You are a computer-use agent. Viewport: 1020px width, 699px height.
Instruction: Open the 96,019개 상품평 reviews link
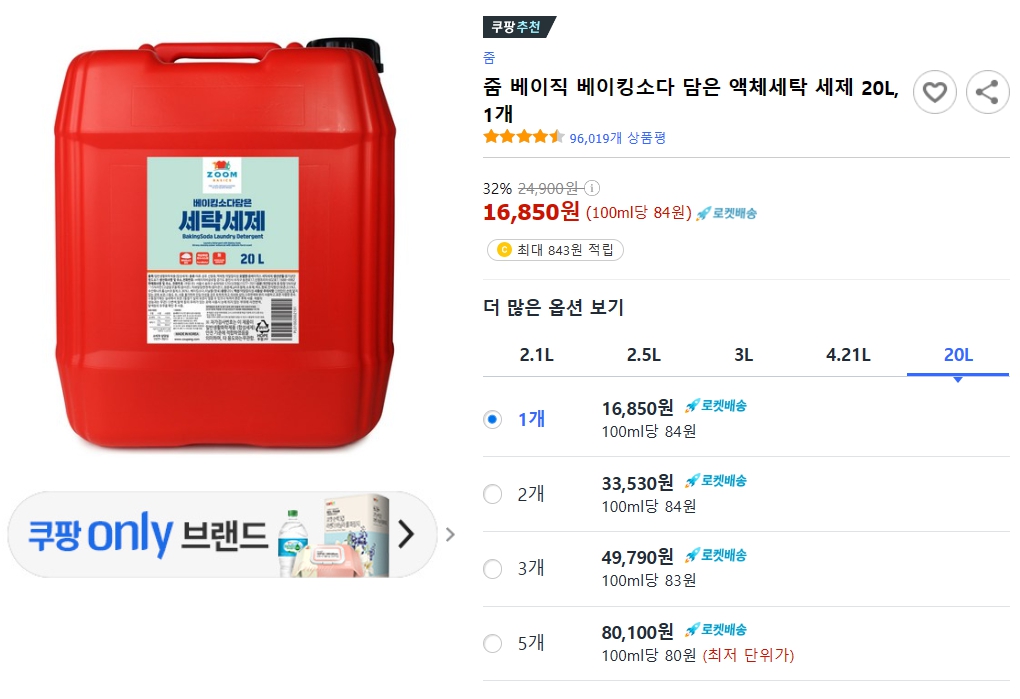click(x=617, y=138)
